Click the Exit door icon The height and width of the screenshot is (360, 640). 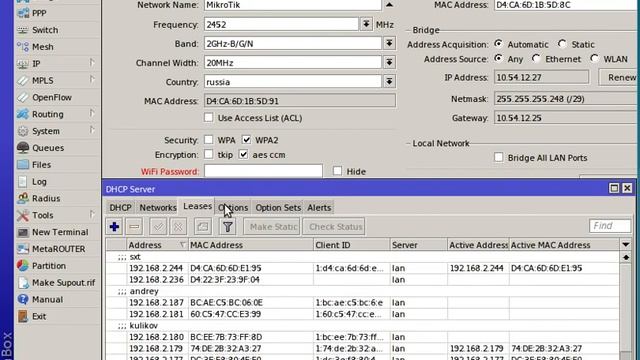23,316
